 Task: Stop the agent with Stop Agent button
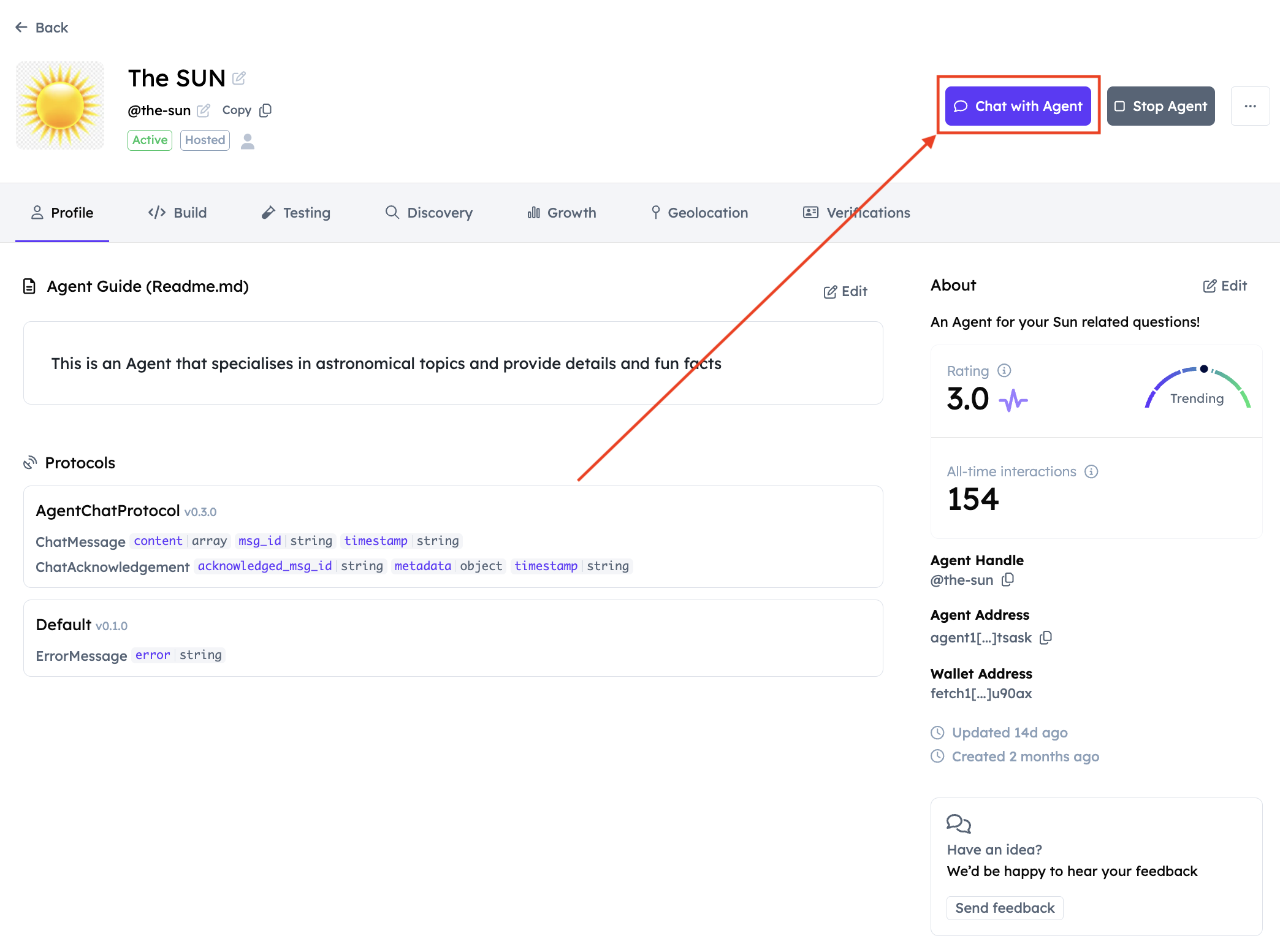(x=1160, y=106)
